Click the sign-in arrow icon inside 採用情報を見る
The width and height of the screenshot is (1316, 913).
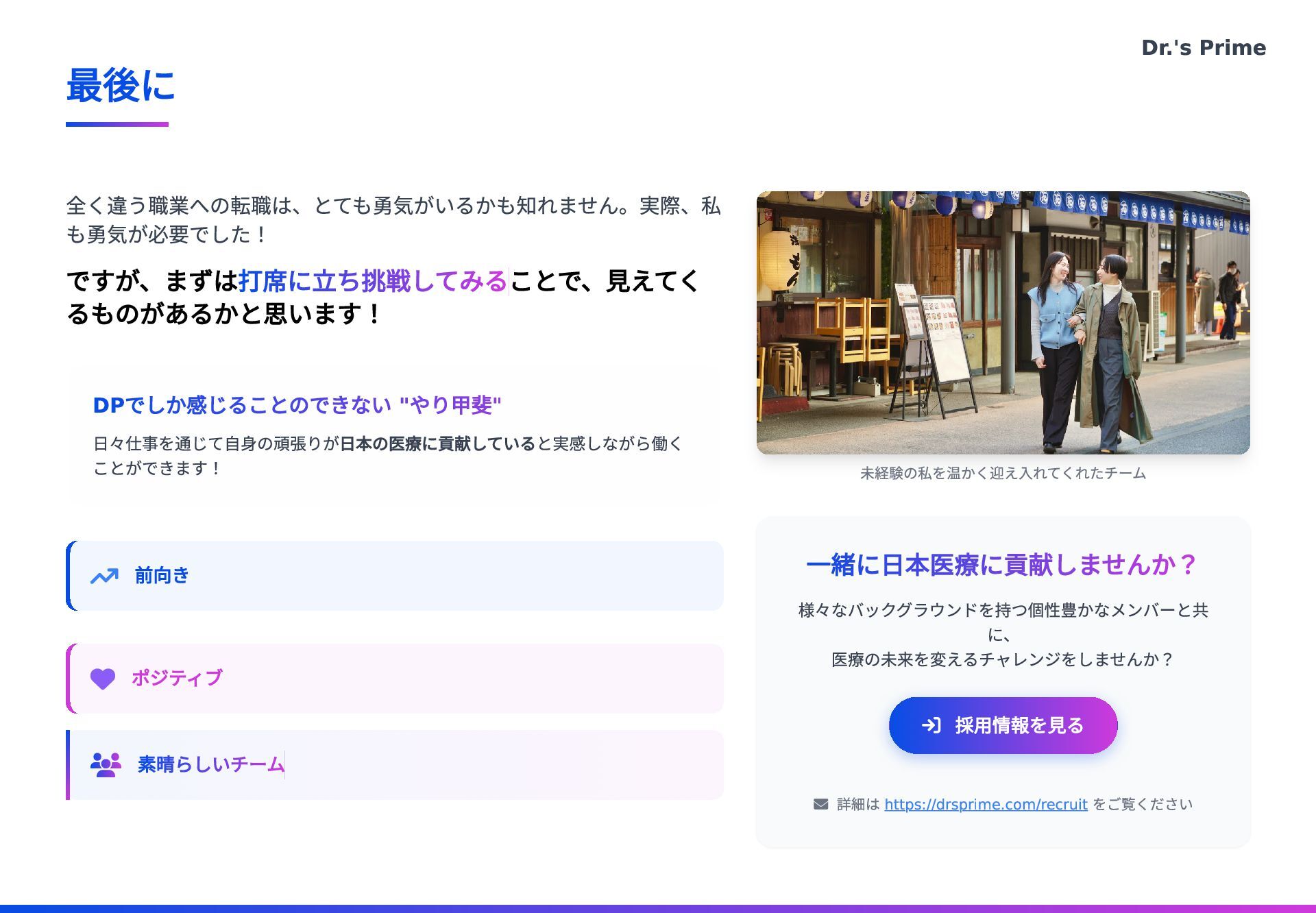(931, 725)
